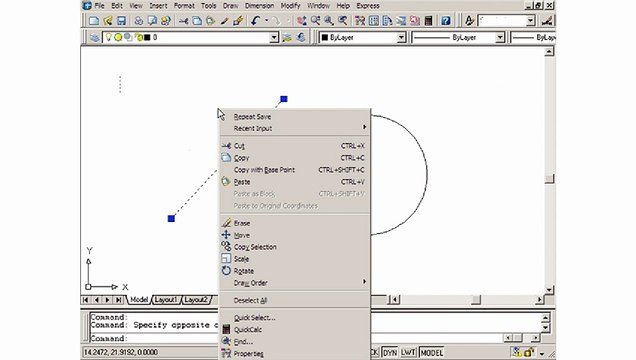Viewport: 636px width, 360px height.
Task: Expand the layer list dropdown arrow
Action: [274, 37]
